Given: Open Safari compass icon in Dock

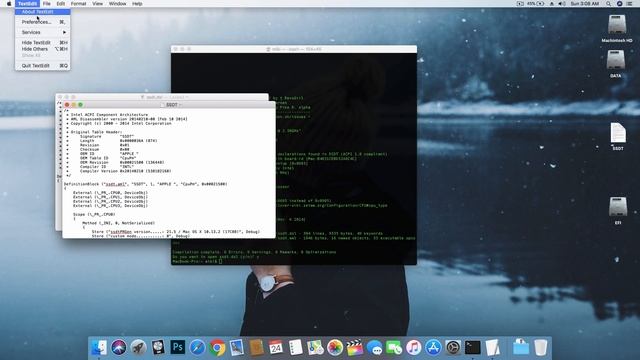Looking at the screenshot, I should click(197, 348).
